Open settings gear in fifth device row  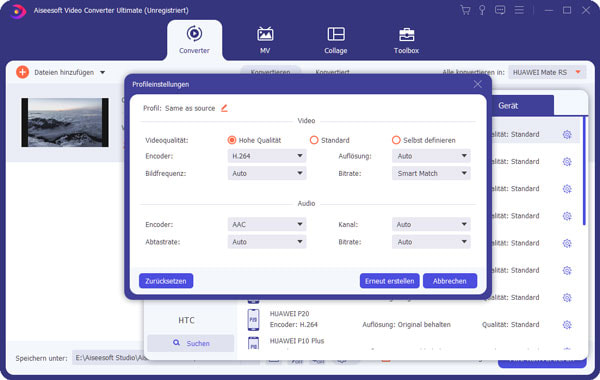pyautogui.click(x=567, y=243)
